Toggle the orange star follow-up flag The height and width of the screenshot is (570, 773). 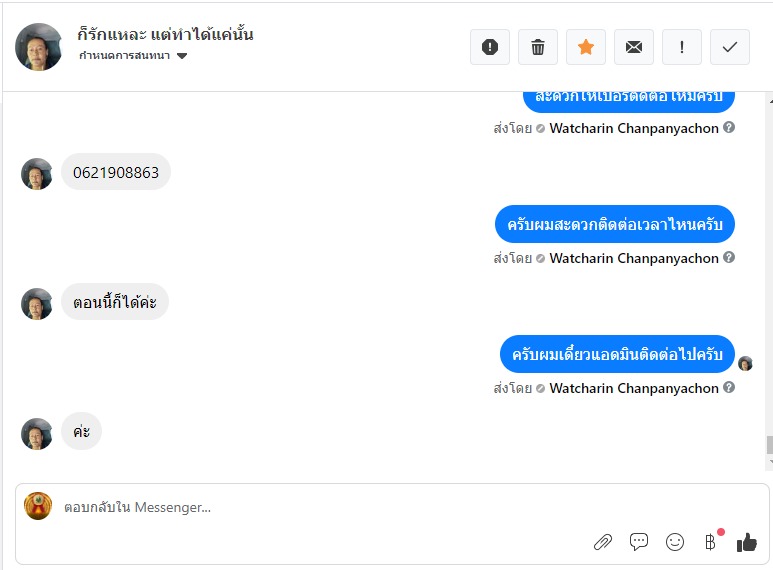tap(586, 47)
